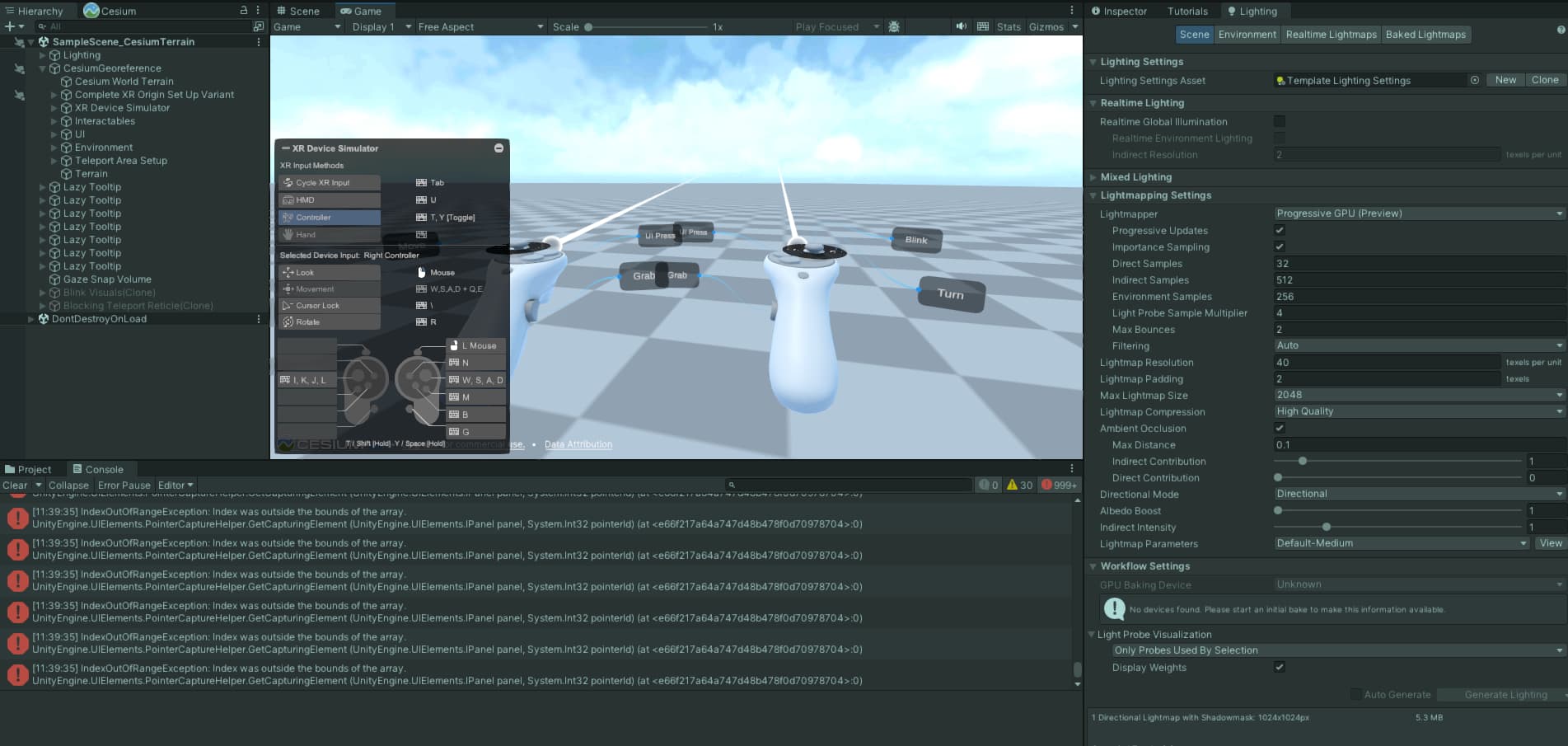The image size is (1568, 746).
Task: Click the Look control in XR simulator
Action: [x=330, y=273]
